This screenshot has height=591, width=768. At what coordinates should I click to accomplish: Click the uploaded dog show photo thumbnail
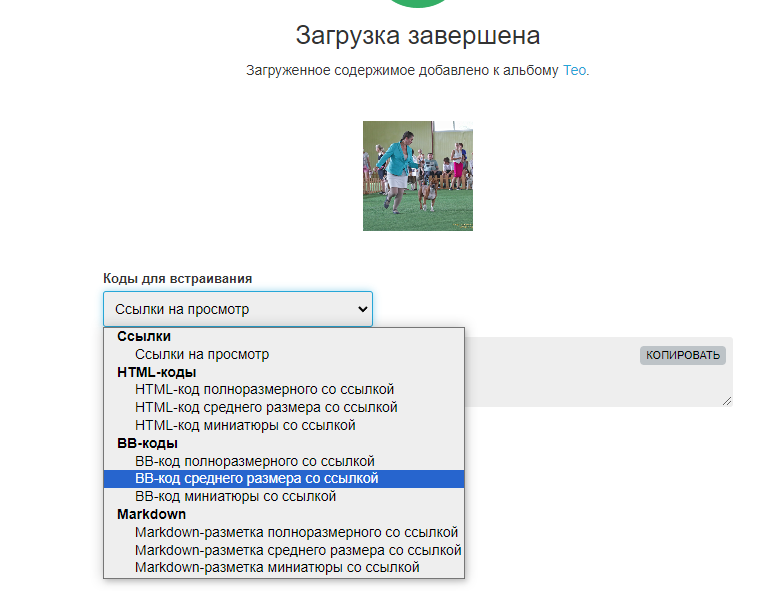tap(417, 176)
